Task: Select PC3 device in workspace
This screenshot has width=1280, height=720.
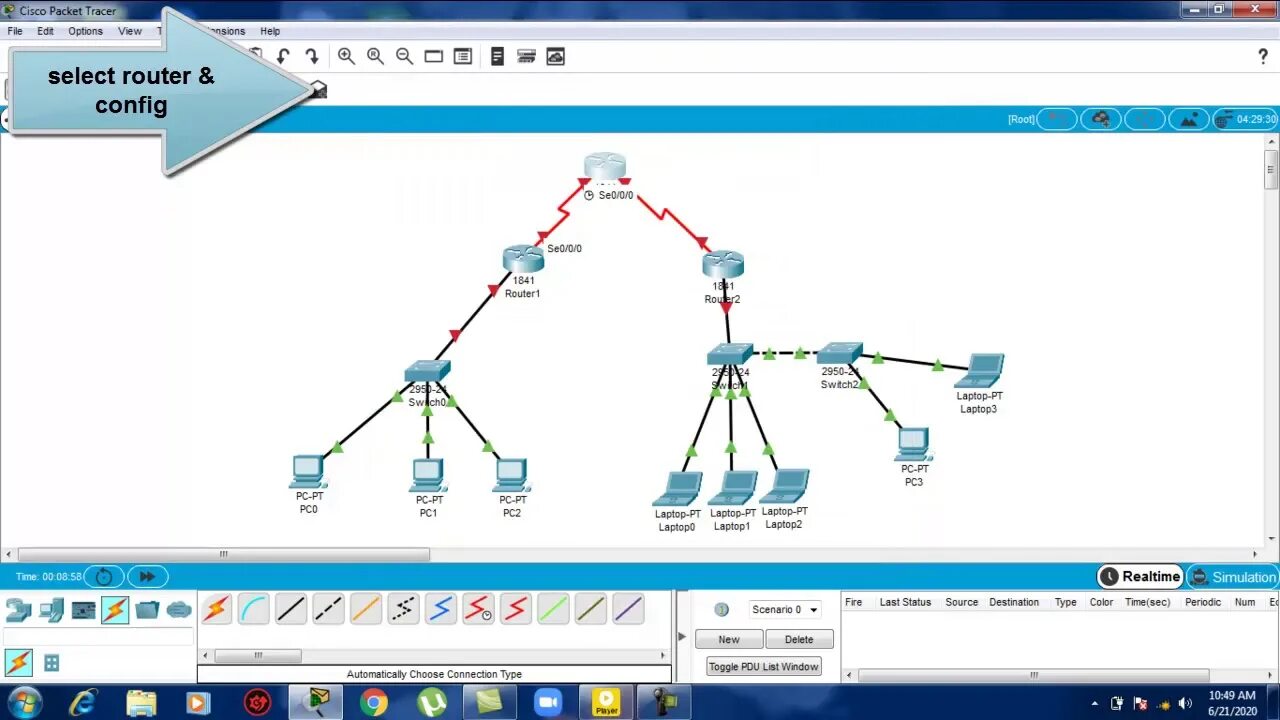Action: [x=913, y=444]
